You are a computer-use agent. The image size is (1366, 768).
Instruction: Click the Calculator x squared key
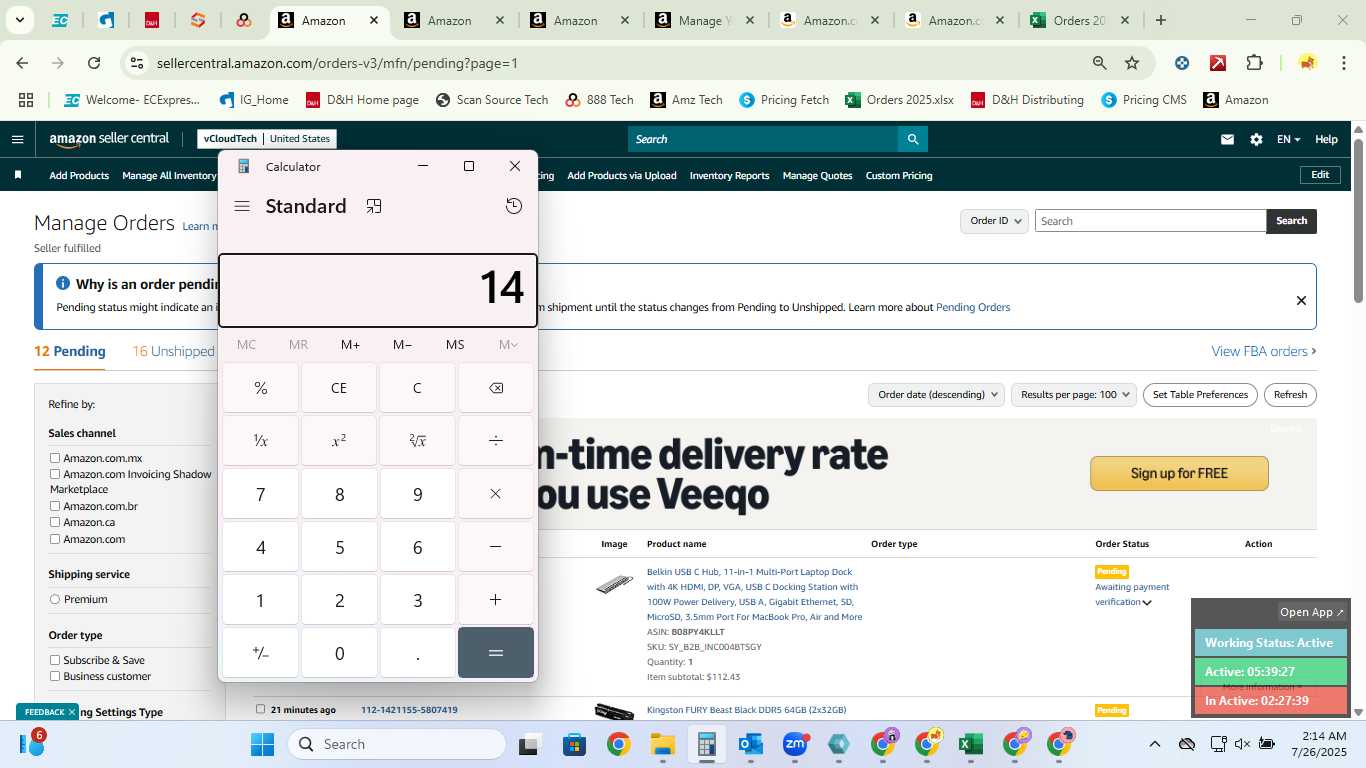[339, 441]
